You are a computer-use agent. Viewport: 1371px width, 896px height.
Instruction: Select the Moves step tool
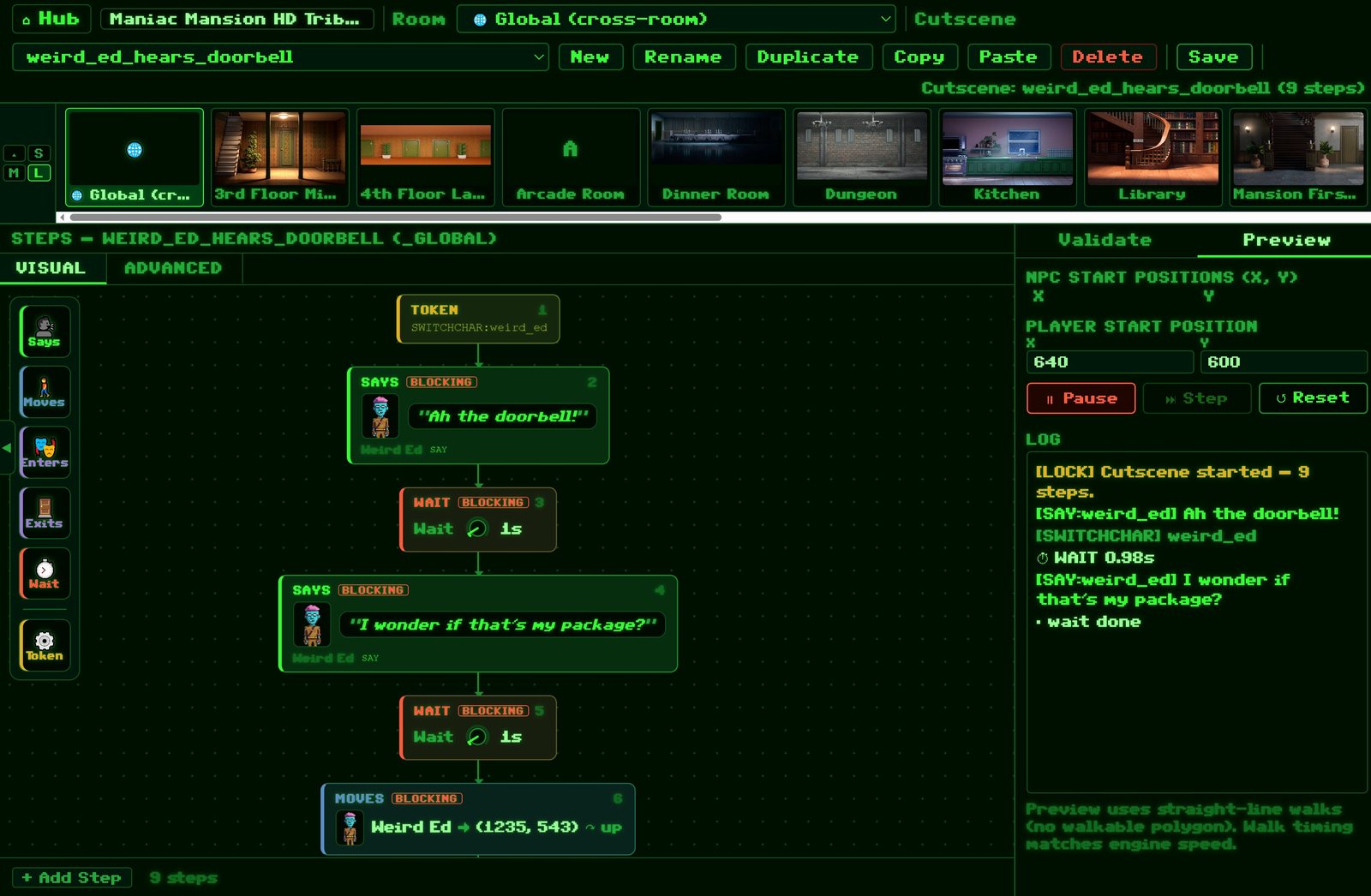click(45, 392)
